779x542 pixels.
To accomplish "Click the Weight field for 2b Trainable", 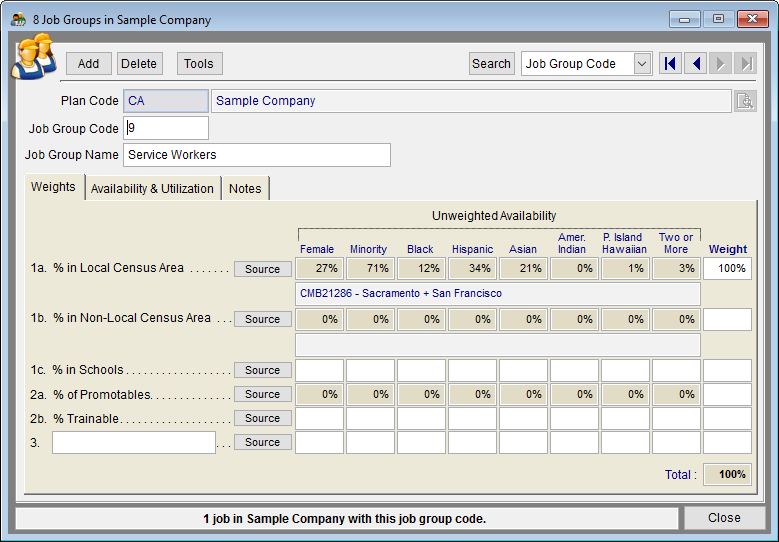I will pyautogui.click(x=727, y=418).
